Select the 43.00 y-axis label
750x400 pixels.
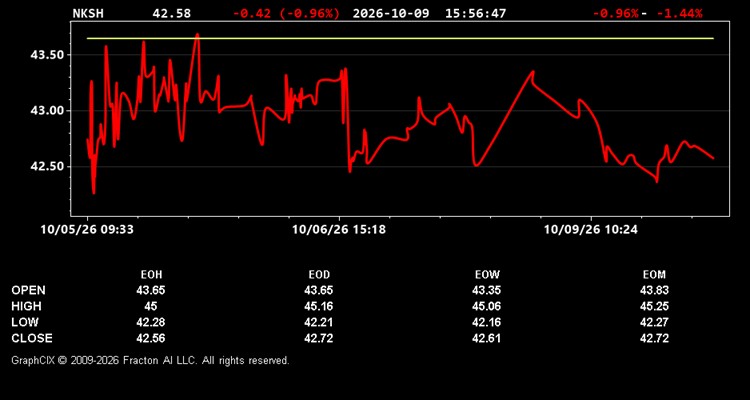coord(47,111)
